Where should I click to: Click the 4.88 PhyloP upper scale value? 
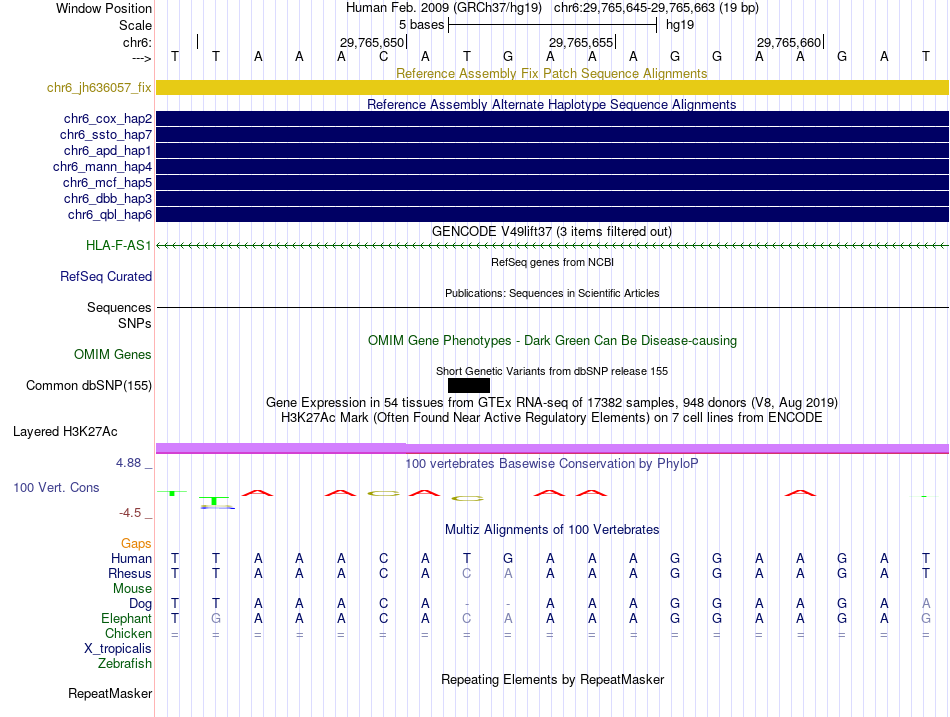128,463
